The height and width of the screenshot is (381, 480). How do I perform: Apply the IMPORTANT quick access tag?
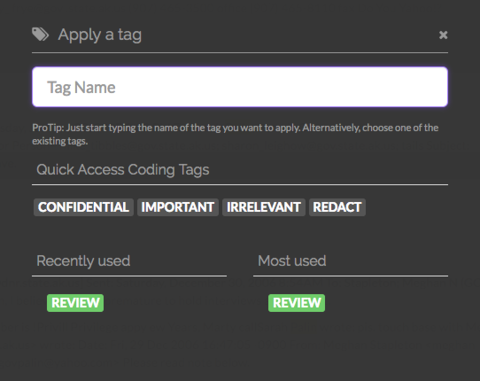(x=178, y=207)
